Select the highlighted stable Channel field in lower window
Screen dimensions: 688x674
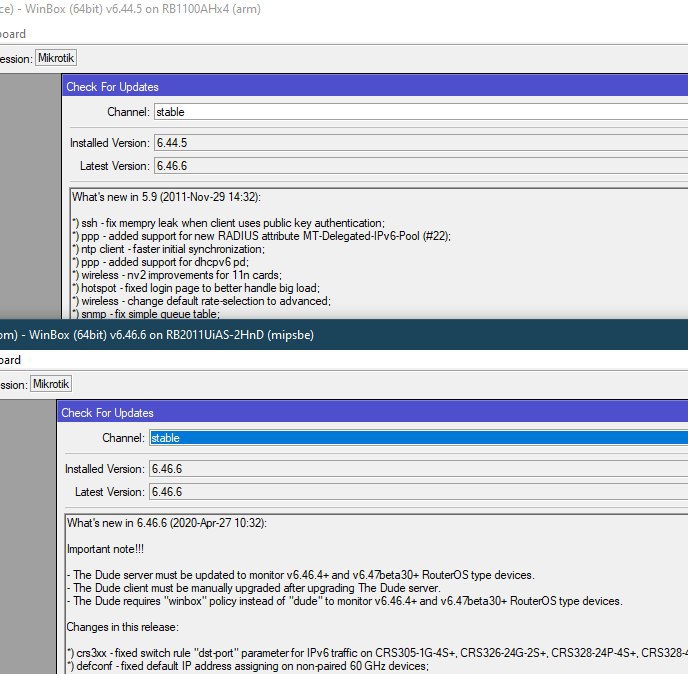[418, 438]
